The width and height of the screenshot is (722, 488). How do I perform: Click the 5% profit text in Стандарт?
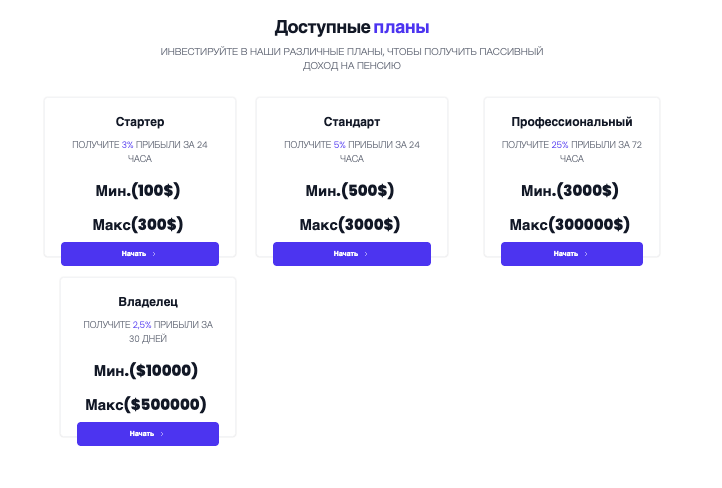(340, 145)
